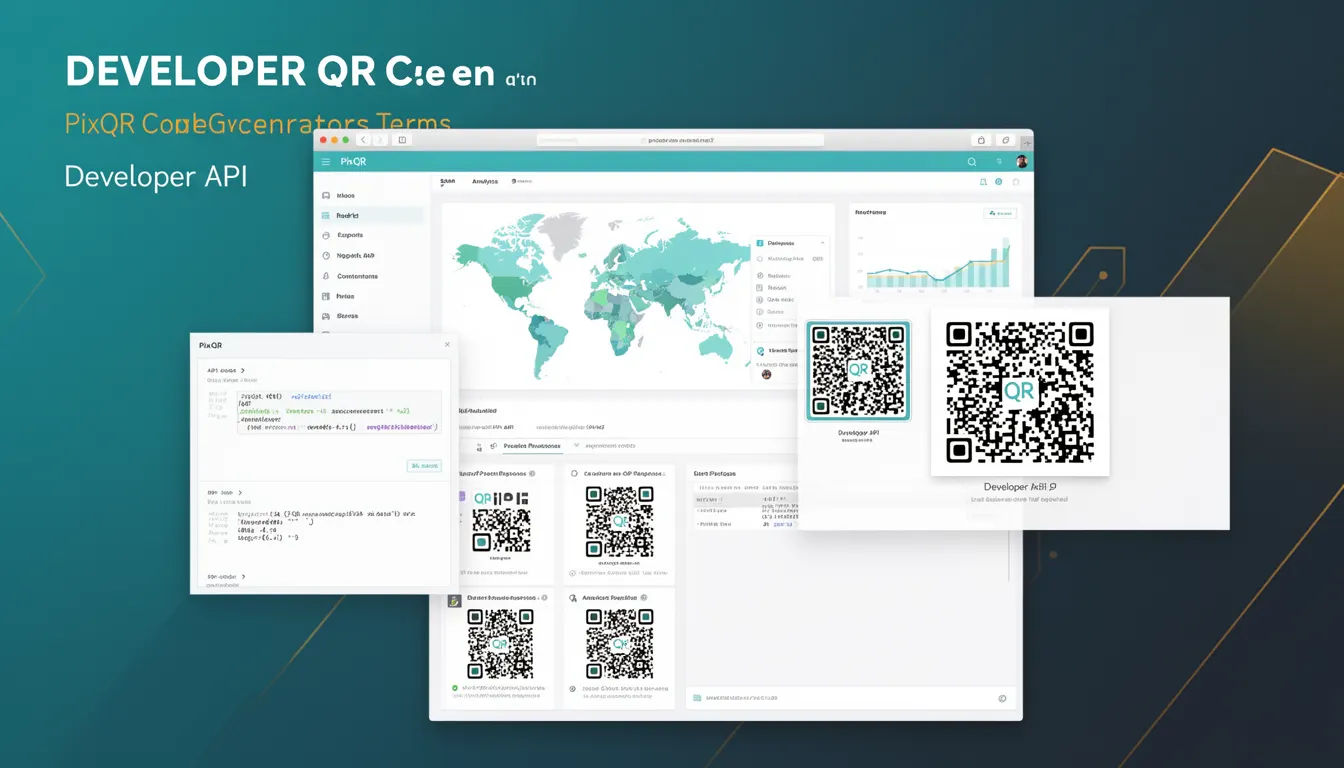Image resolution: width=1344 pixels, height=768 pixels.
Task: Switch to the Analytics tab
Action: (485, 182)
